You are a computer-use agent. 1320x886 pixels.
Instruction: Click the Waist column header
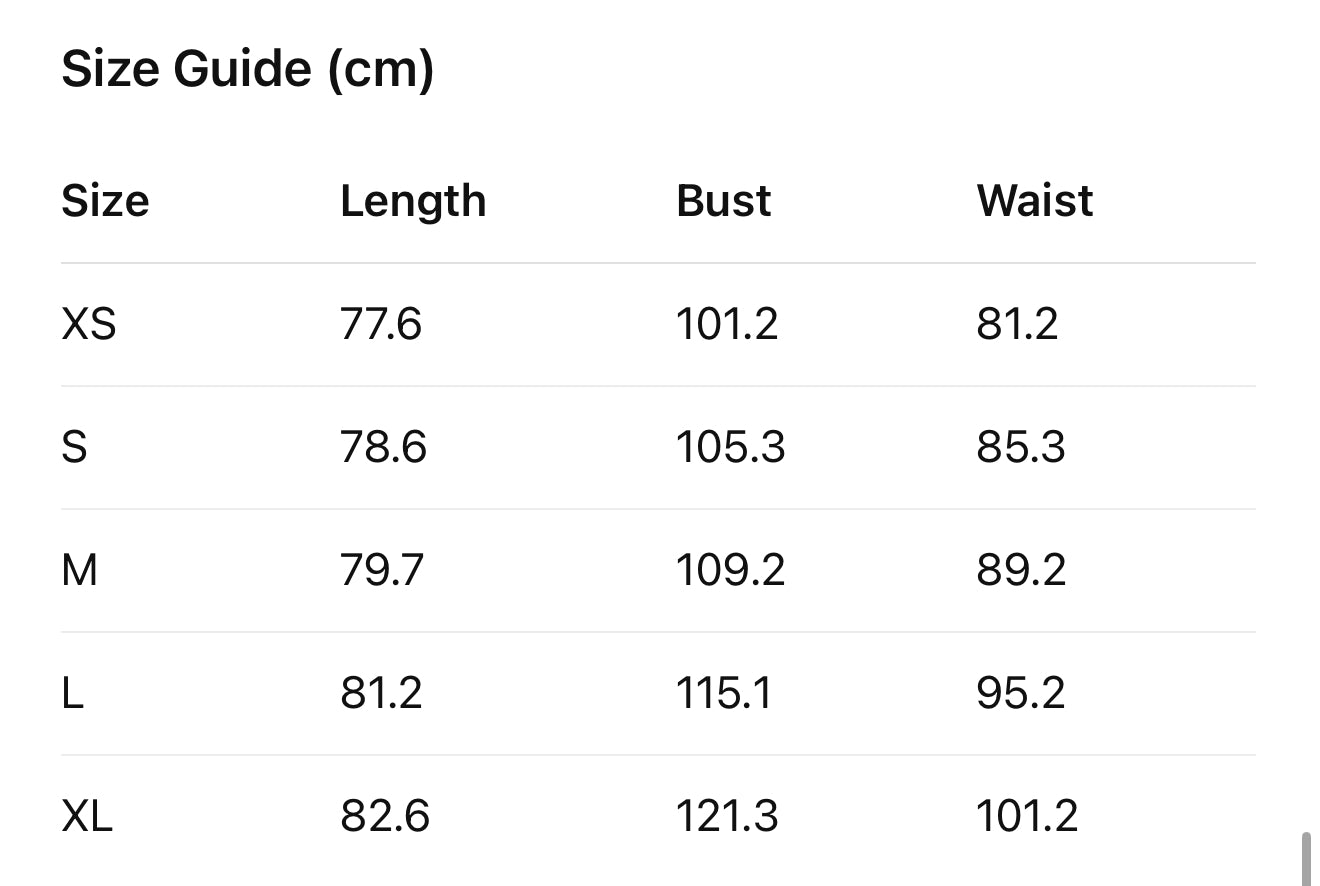(x=1034, y=201)
